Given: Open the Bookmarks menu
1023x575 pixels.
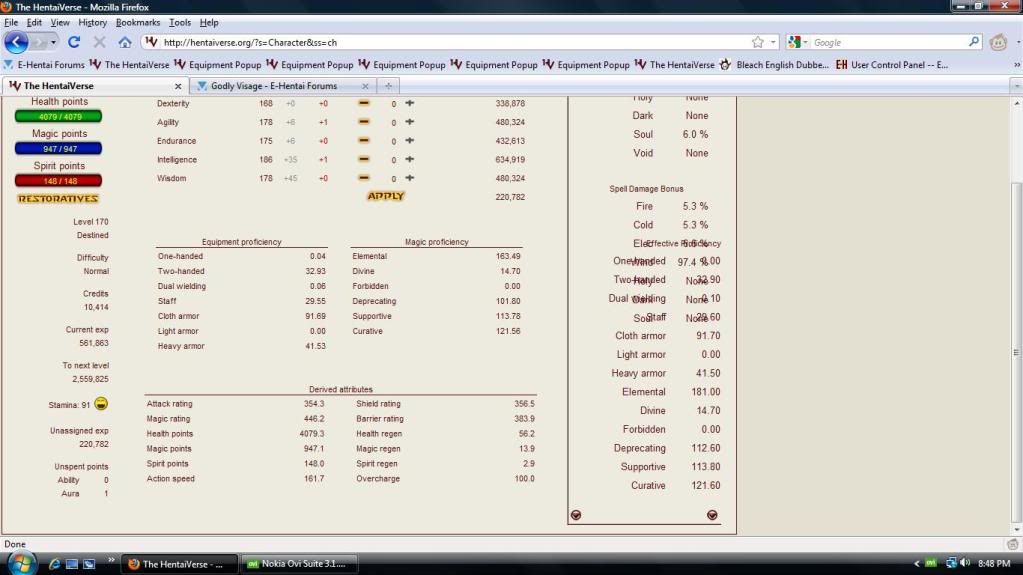Looking at the screenshot, I should point(138,22).
